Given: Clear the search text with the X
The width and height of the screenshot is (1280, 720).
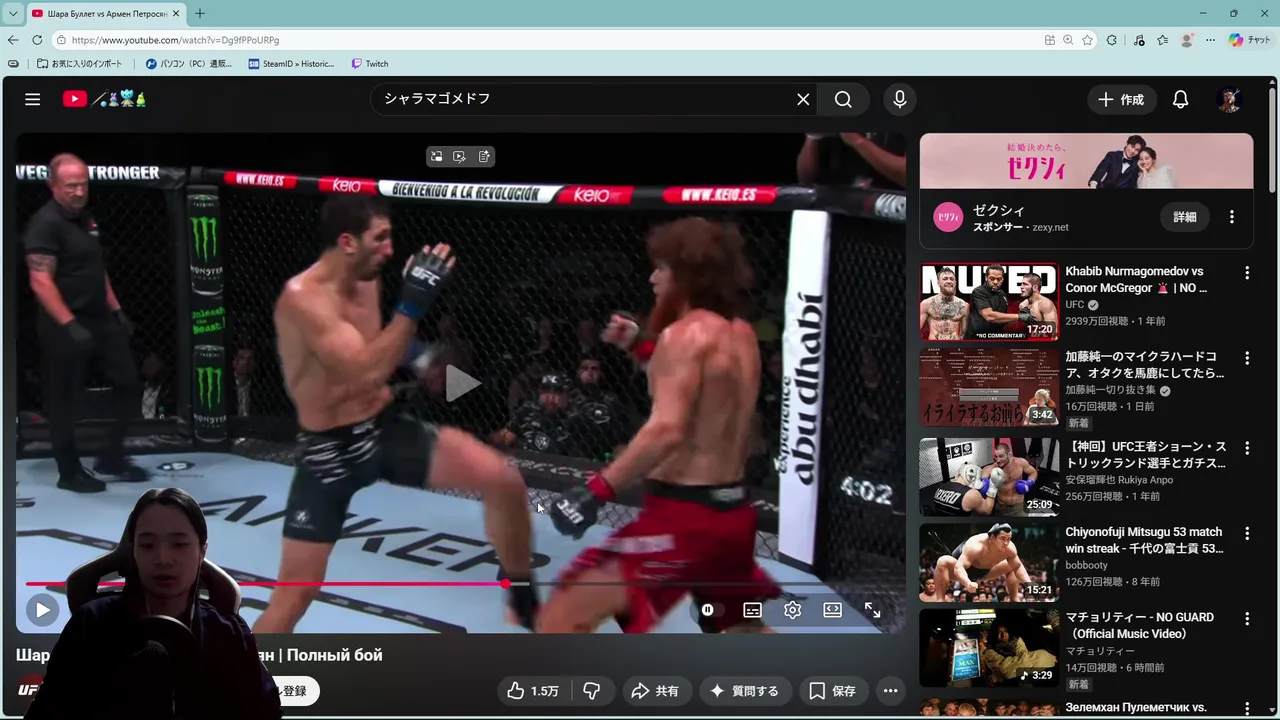Looking at the screenshot, I should click(803, 99).
